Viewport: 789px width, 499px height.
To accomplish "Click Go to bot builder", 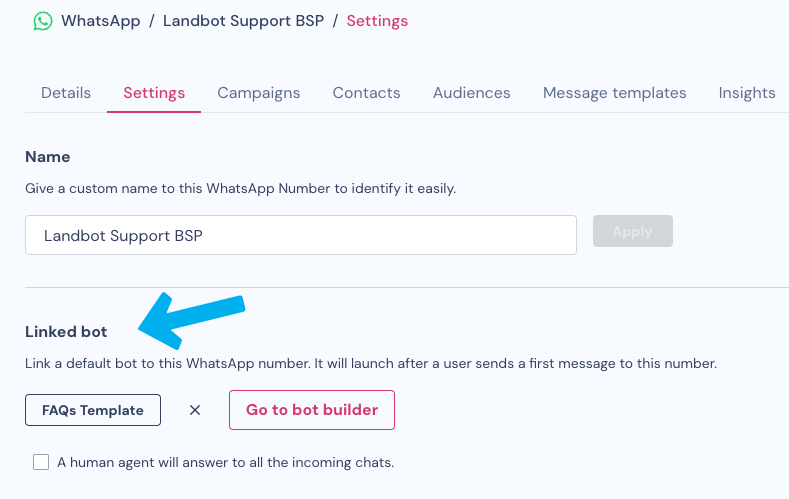I will (312, 410).
